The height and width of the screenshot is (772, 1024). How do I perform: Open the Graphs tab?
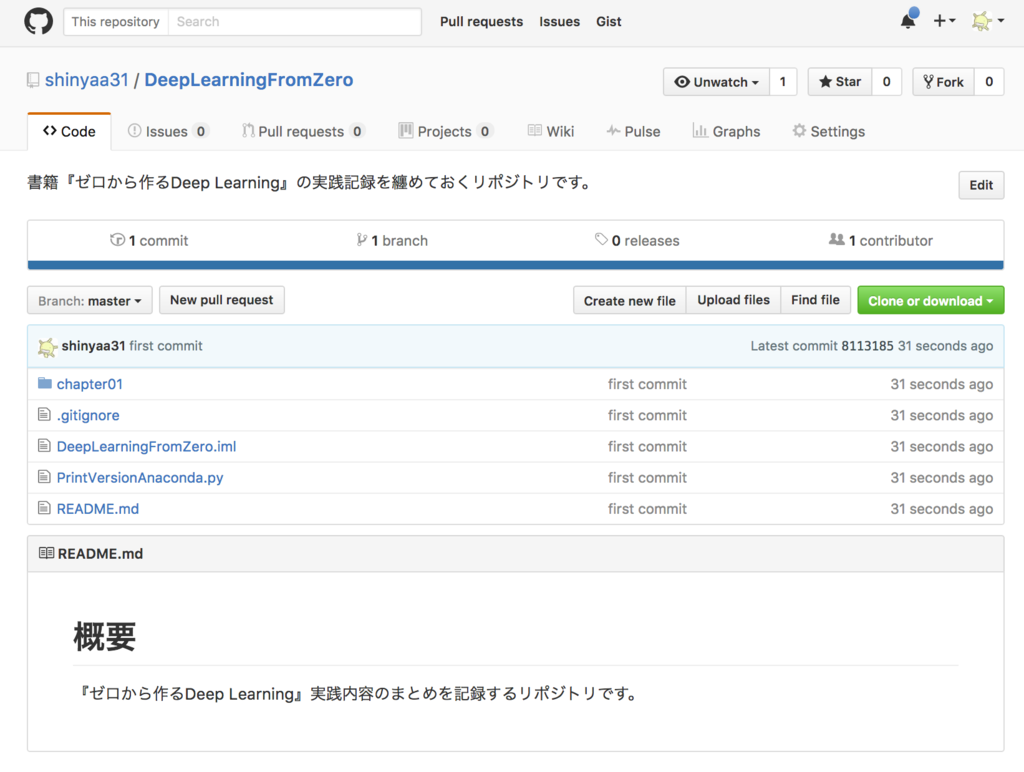pyautogui.click(x=726, y=131)
